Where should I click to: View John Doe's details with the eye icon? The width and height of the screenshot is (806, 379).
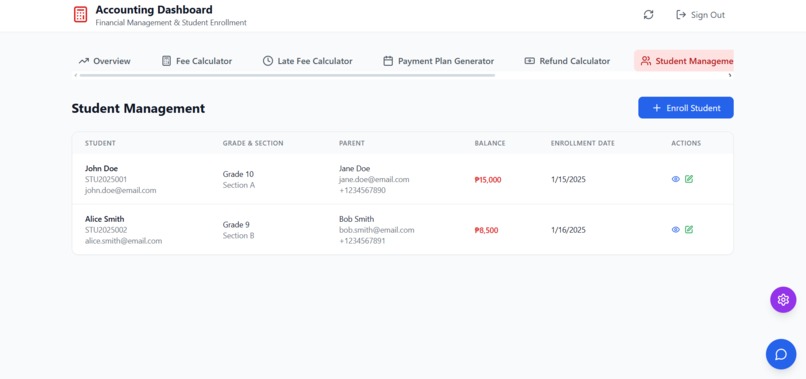coord(675,179)
